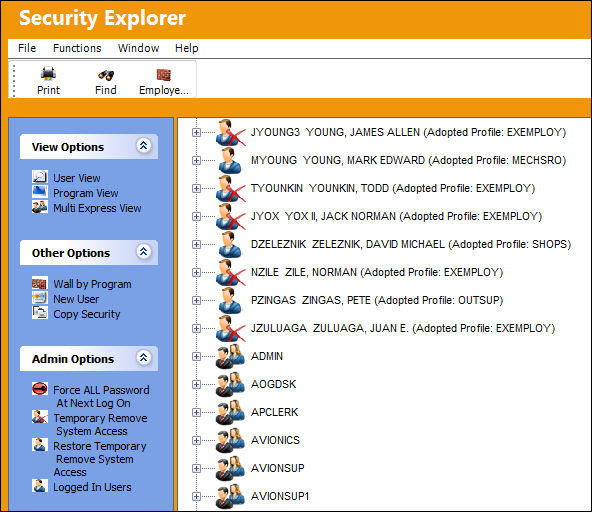Screen dimensions: 592x512
Task: Click the group icon for AVIONSUP
Action: (230, 468)
